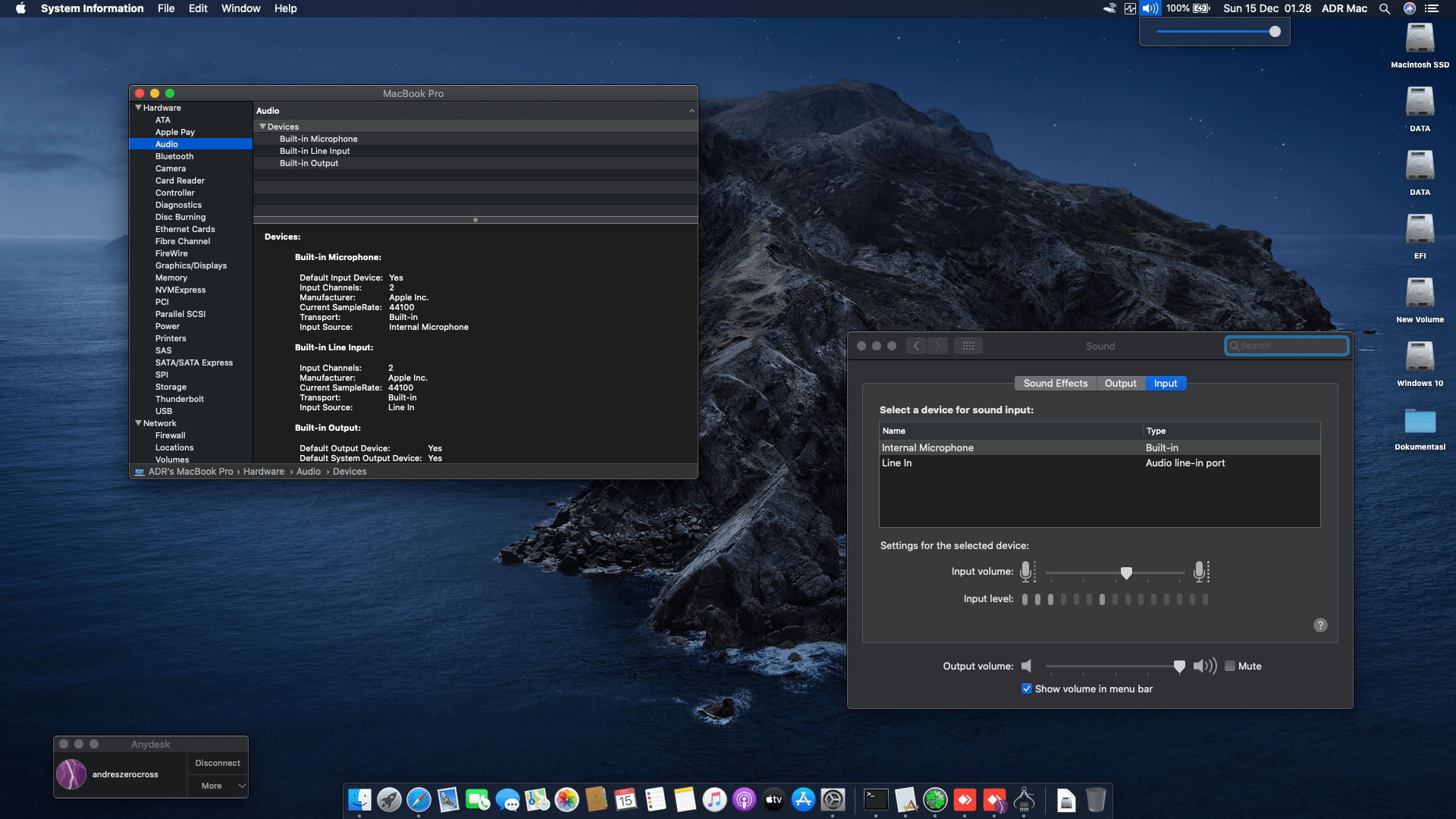This screenshot has height=819, width=1456.
Task: Click the Search field in the Sound window
Action: pyautogui.click(x=1286, y=345)
